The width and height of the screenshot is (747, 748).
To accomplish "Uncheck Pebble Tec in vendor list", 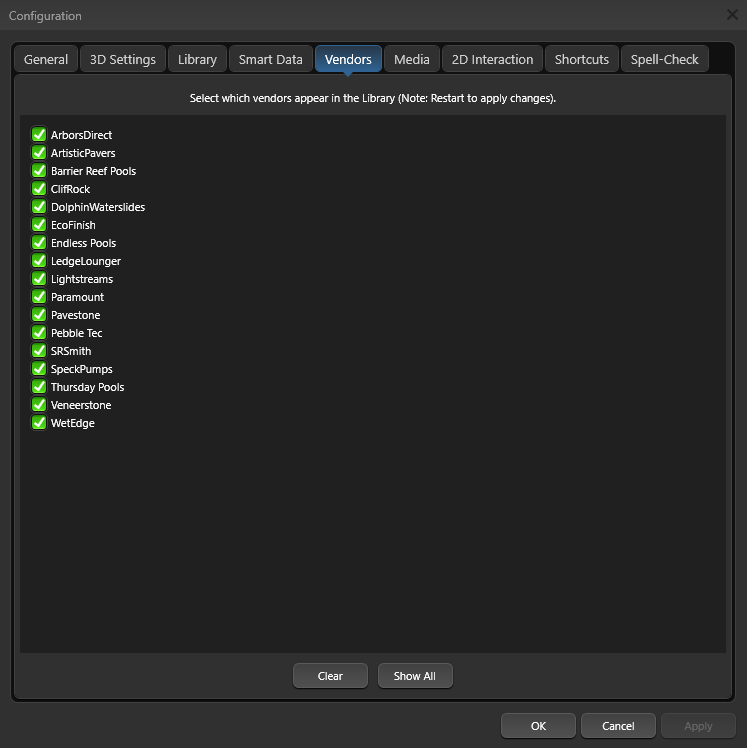I will click(39, 333).
